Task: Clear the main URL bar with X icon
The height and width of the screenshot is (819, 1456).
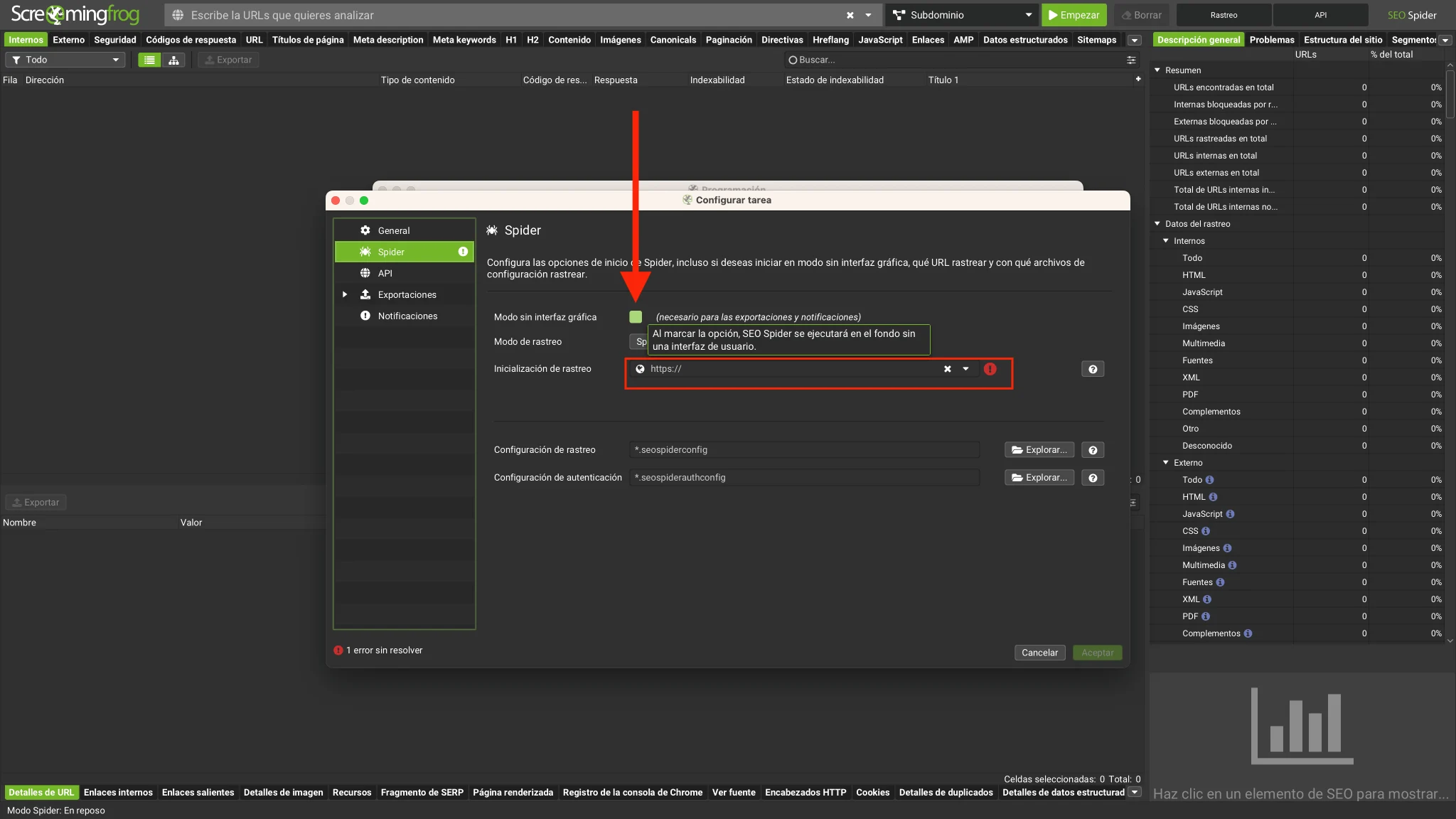Action: tap(850, 15)
